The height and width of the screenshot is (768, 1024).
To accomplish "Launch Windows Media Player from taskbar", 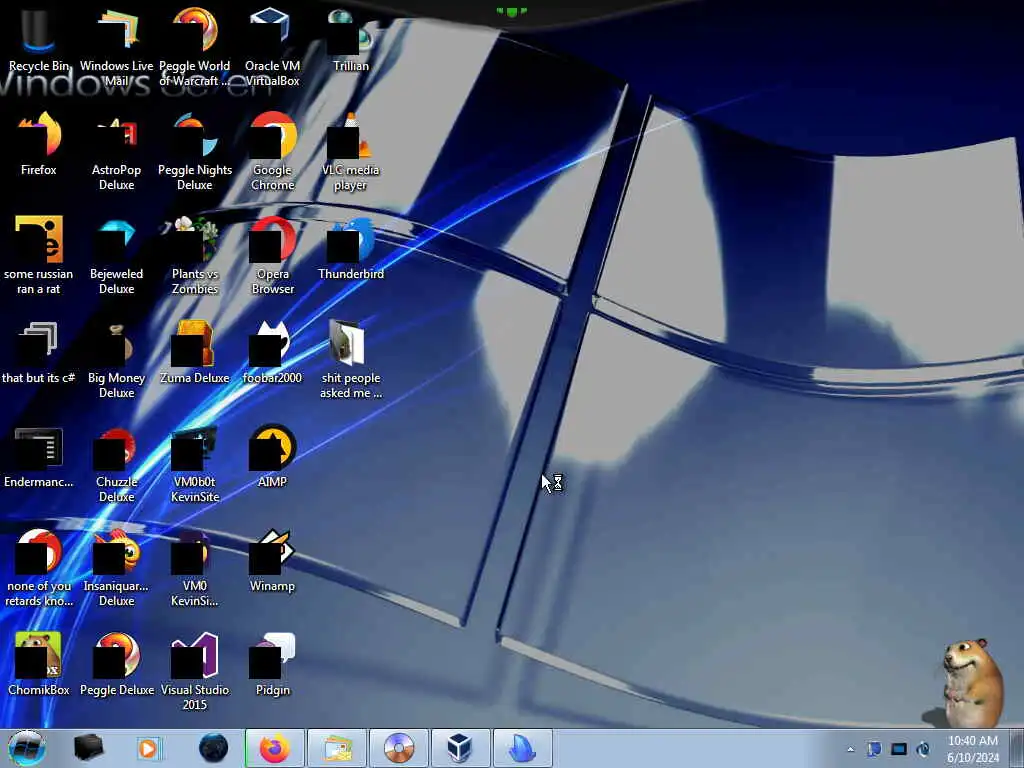I will 149,748.
